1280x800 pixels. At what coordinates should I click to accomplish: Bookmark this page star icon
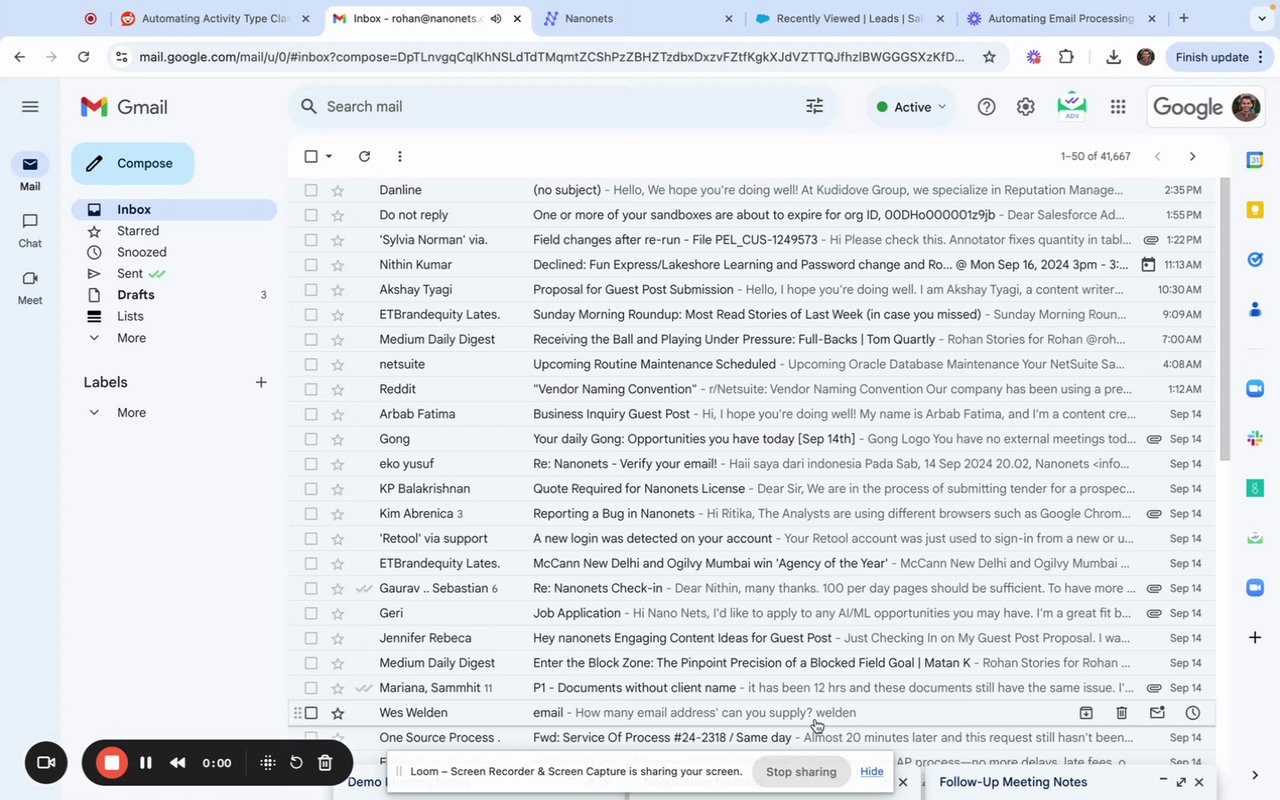(x=989, y=57)
